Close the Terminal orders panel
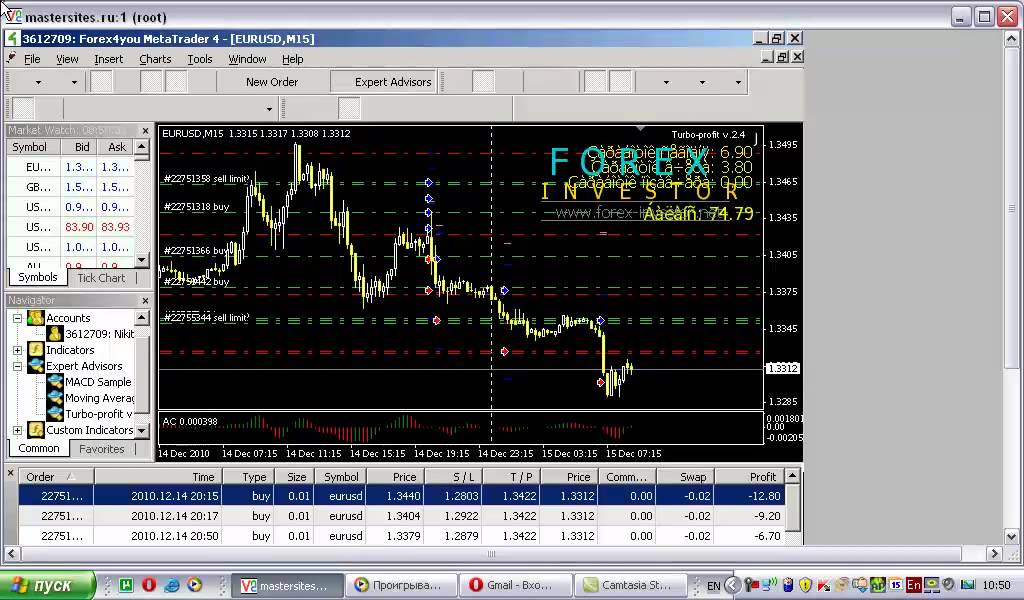1024x600 pixels. pos(10,473)
